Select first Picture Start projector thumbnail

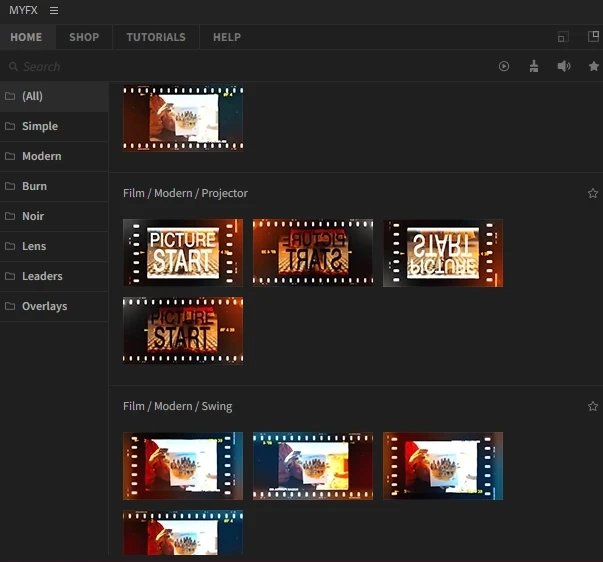click(183, 253)
